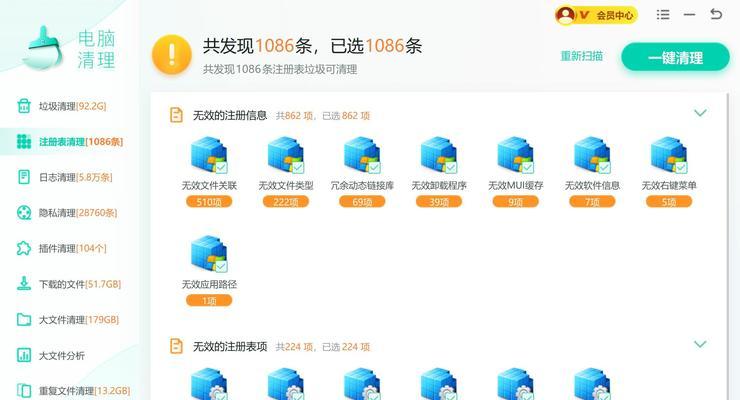
Task: Click the 共862项, 已选862项 count text
Action: 323,116
